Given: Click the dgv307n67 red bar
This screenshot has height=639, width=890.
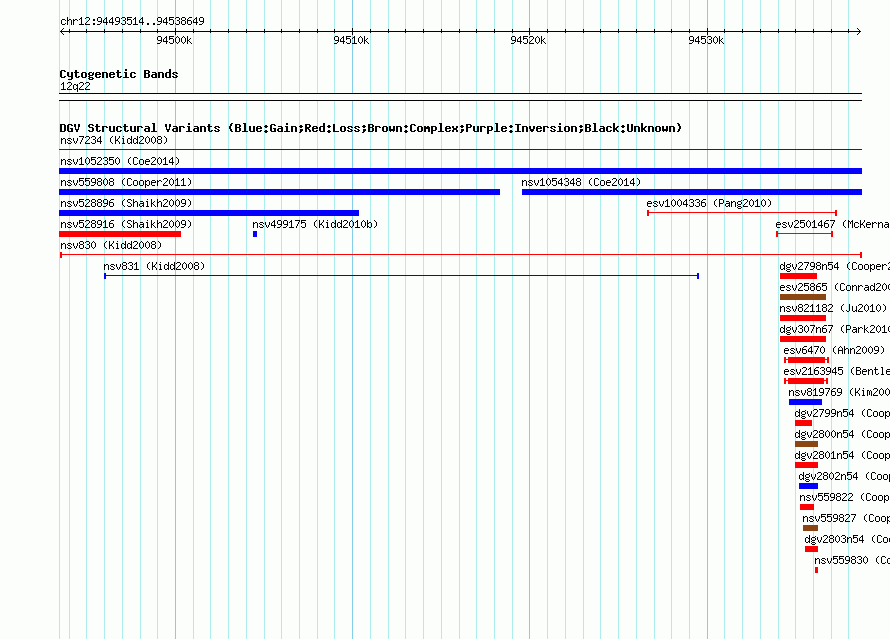Looking at the screenshot, I should (803, 339).
